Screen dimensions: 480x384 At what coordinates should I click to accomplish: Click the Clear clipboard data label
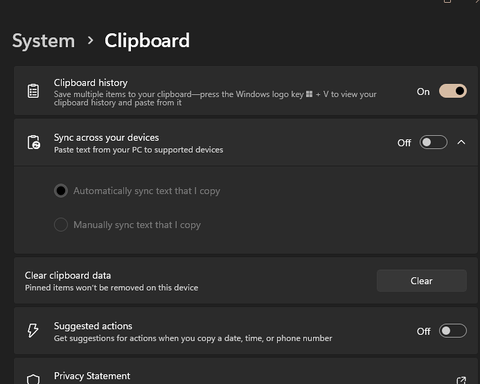coord(68,276)
